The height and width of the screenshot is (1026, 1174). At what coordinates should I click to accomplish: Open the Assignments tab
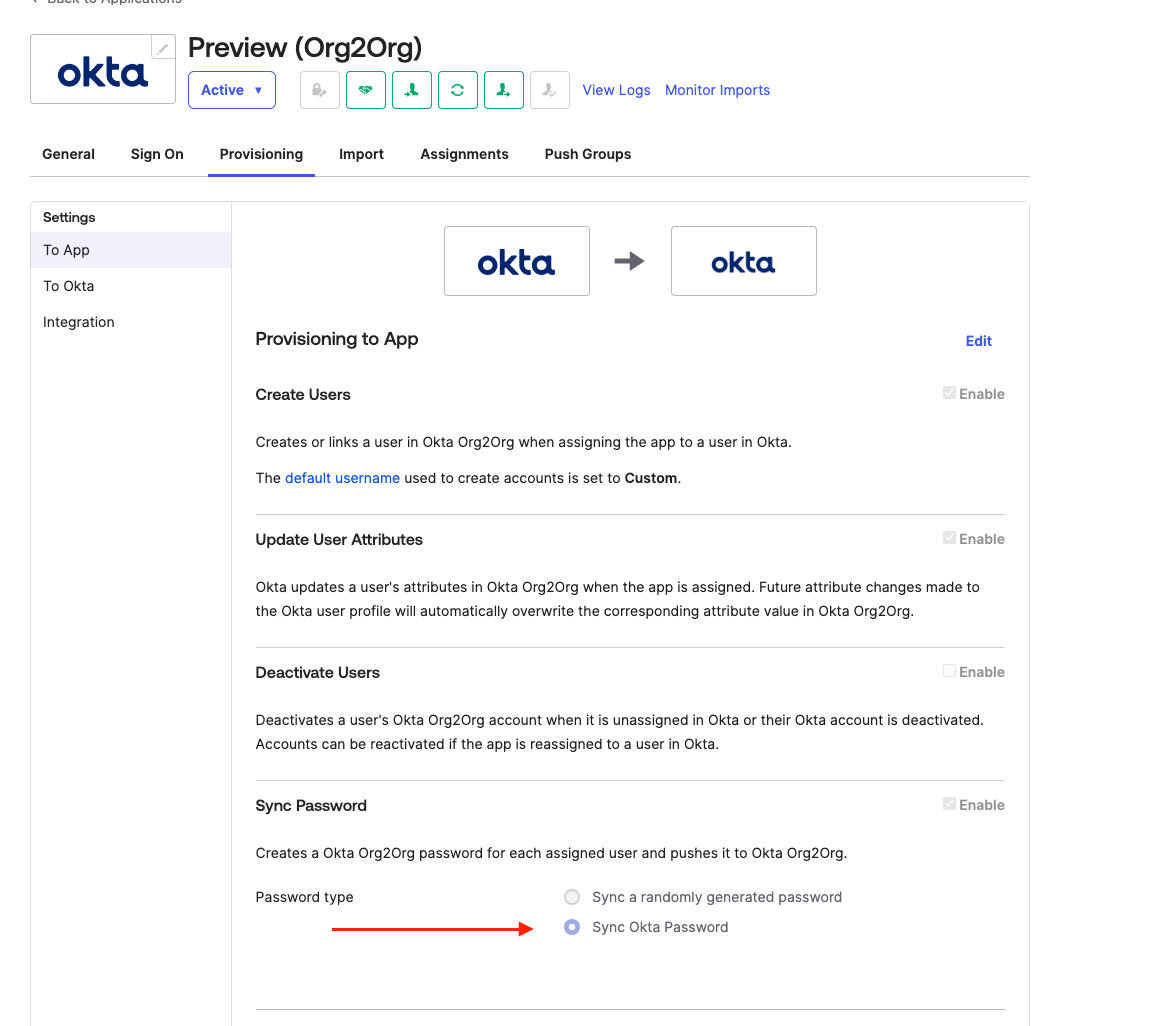click(x=464, y=154)
